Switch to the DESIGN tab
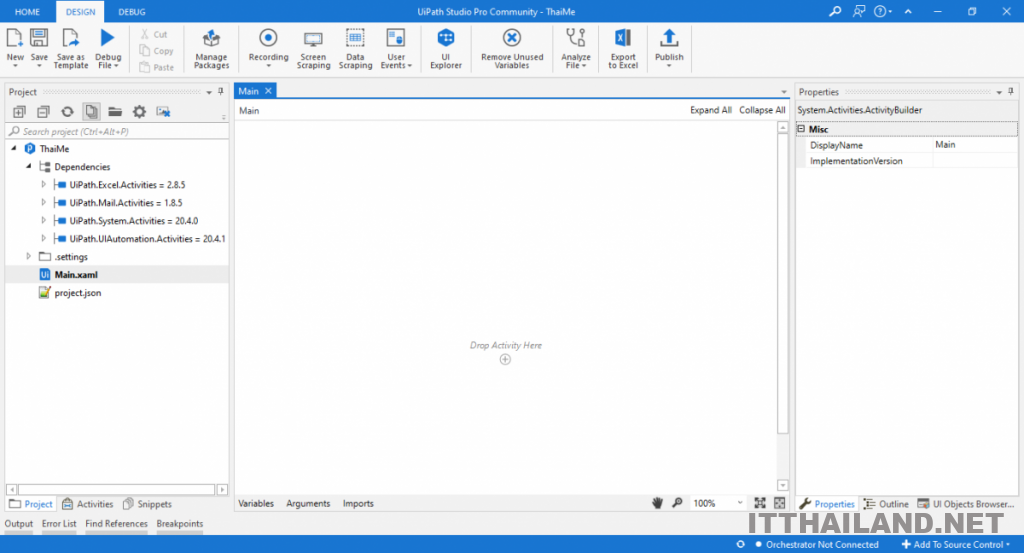The image size is (1024, 553). click(x=80, y=12)
